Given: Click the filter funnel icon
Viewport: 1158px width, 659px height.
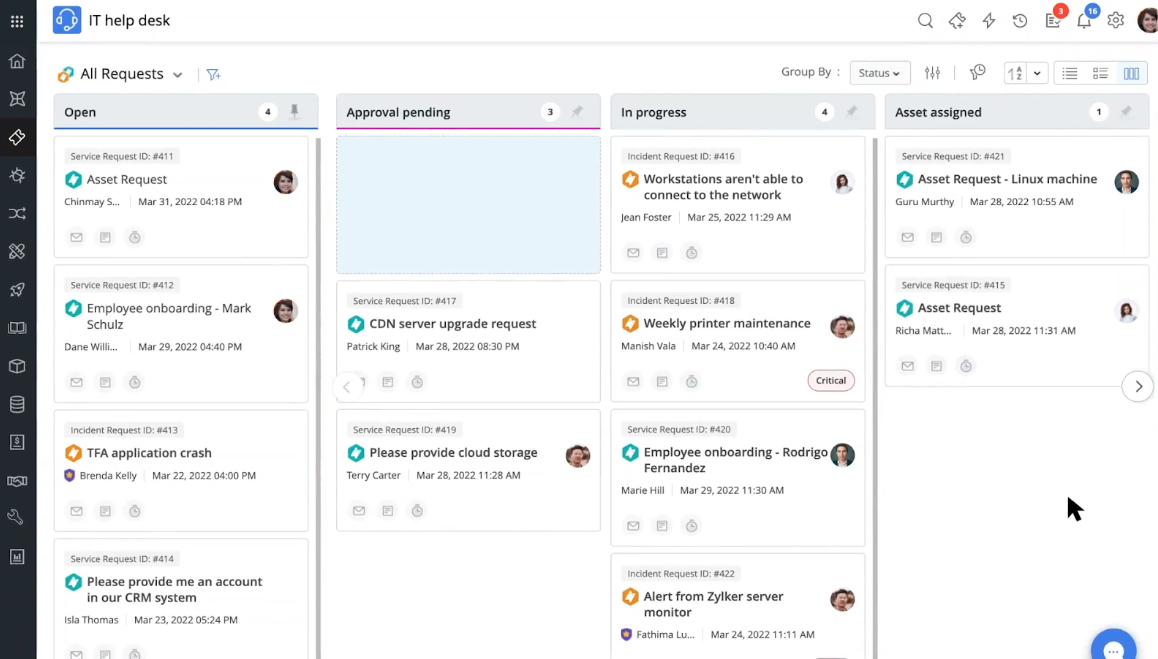Looking at the screenshot, I should (213, 74).
